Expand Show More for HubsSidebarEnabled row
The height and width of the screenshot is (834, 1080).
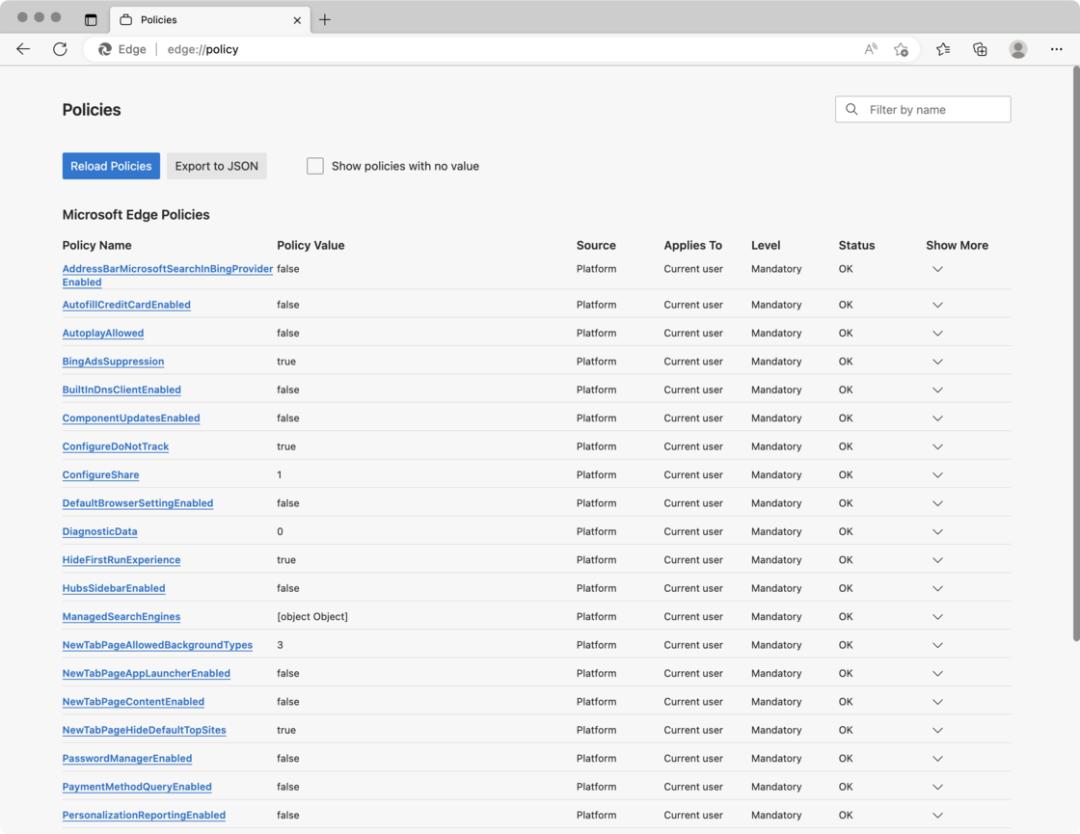[937, 587]
